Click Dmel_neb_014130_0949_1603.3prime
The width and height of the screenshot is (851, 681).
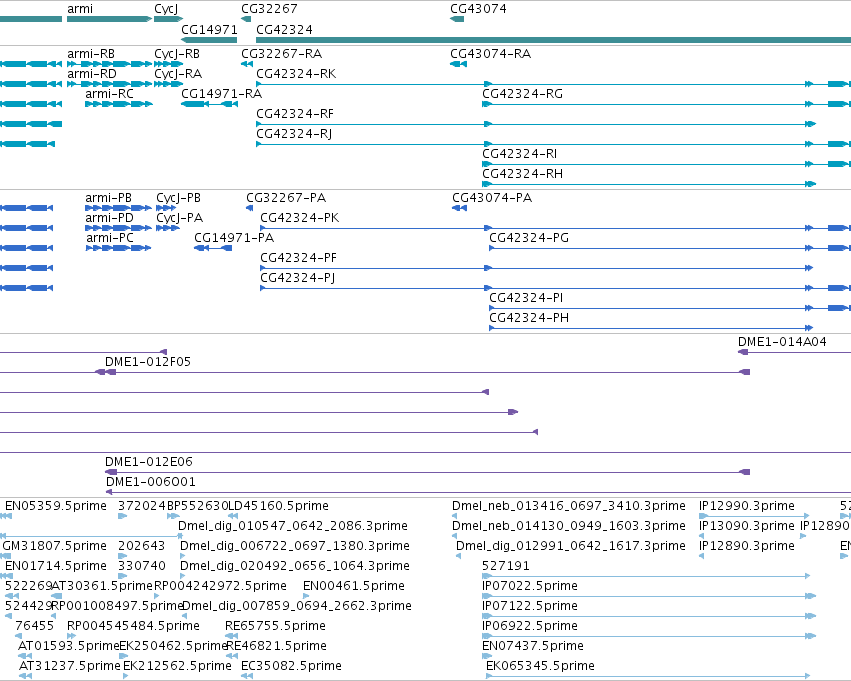pyautogui.click(x=569, y=527)
